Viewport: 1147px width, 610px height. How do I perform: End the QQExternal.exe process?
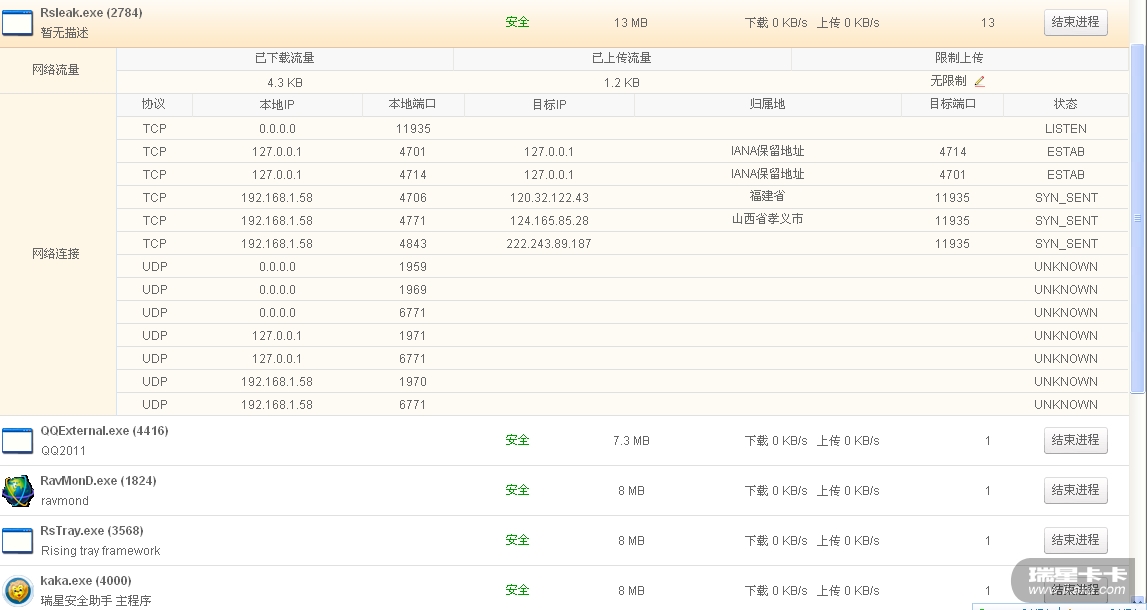[1075, 440]
